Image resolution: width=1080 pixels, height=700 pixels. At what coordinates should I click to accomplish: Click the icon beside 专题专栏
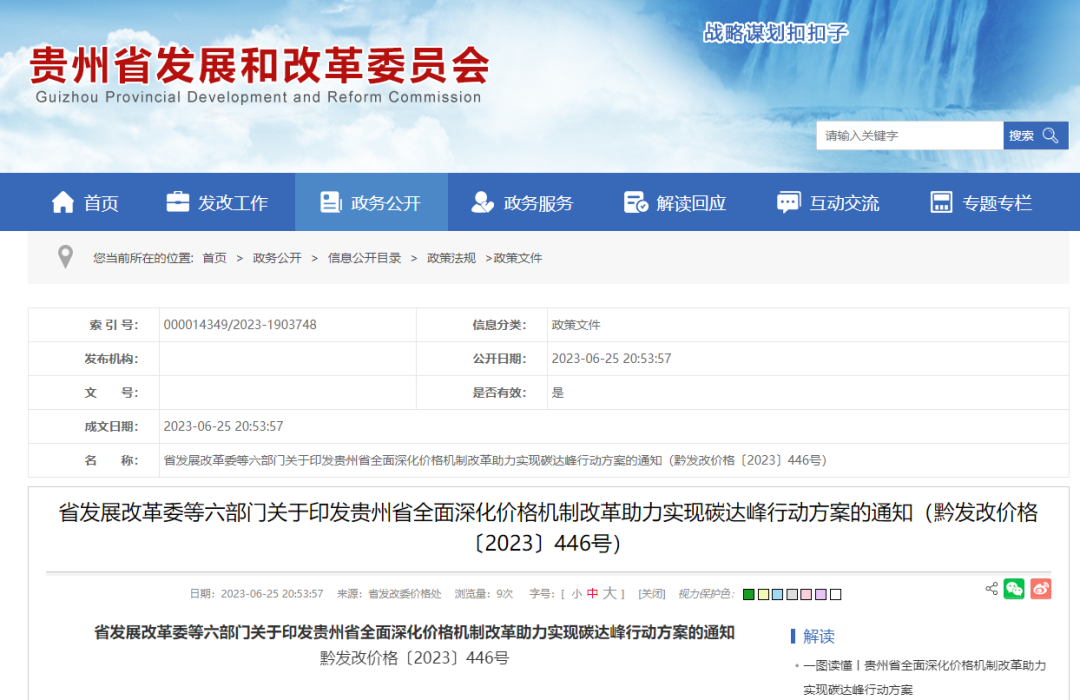coord(941,202)
